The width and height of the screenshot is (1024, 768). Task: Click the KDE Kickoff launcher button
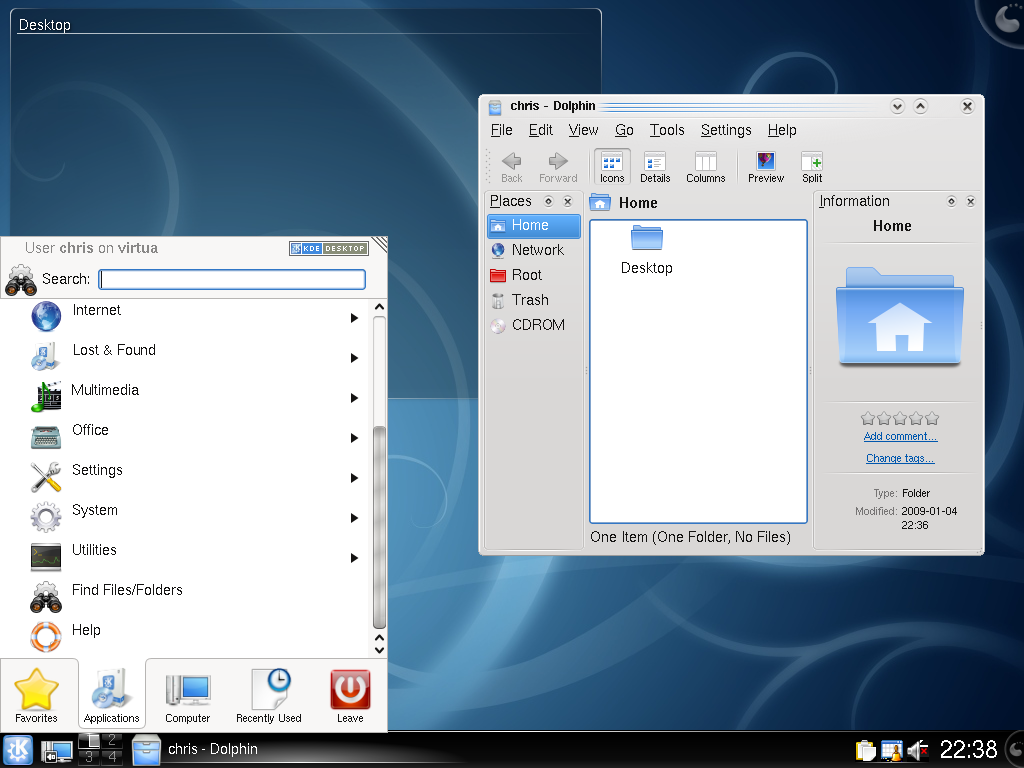(18, 750)
